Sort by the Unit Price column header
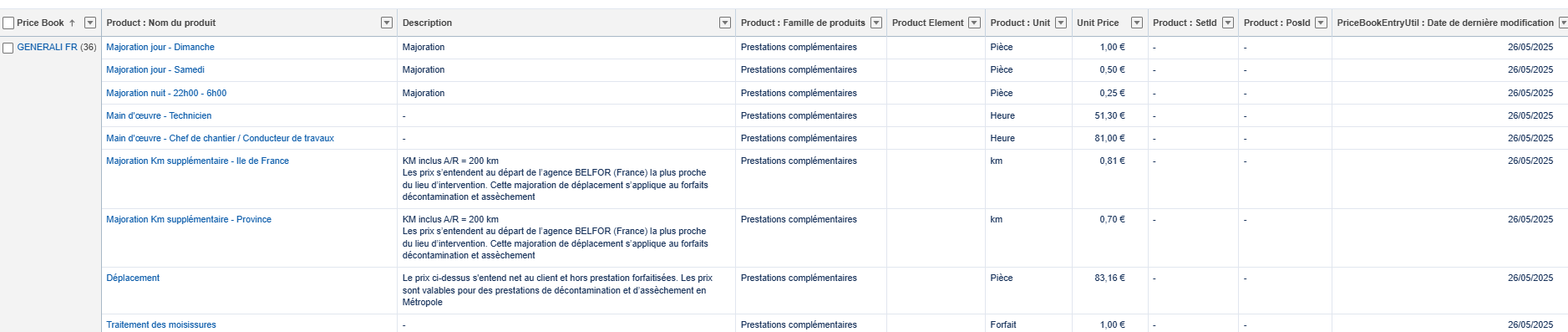The width and height of the screenshot is (1568, 332). (1098, 23)
